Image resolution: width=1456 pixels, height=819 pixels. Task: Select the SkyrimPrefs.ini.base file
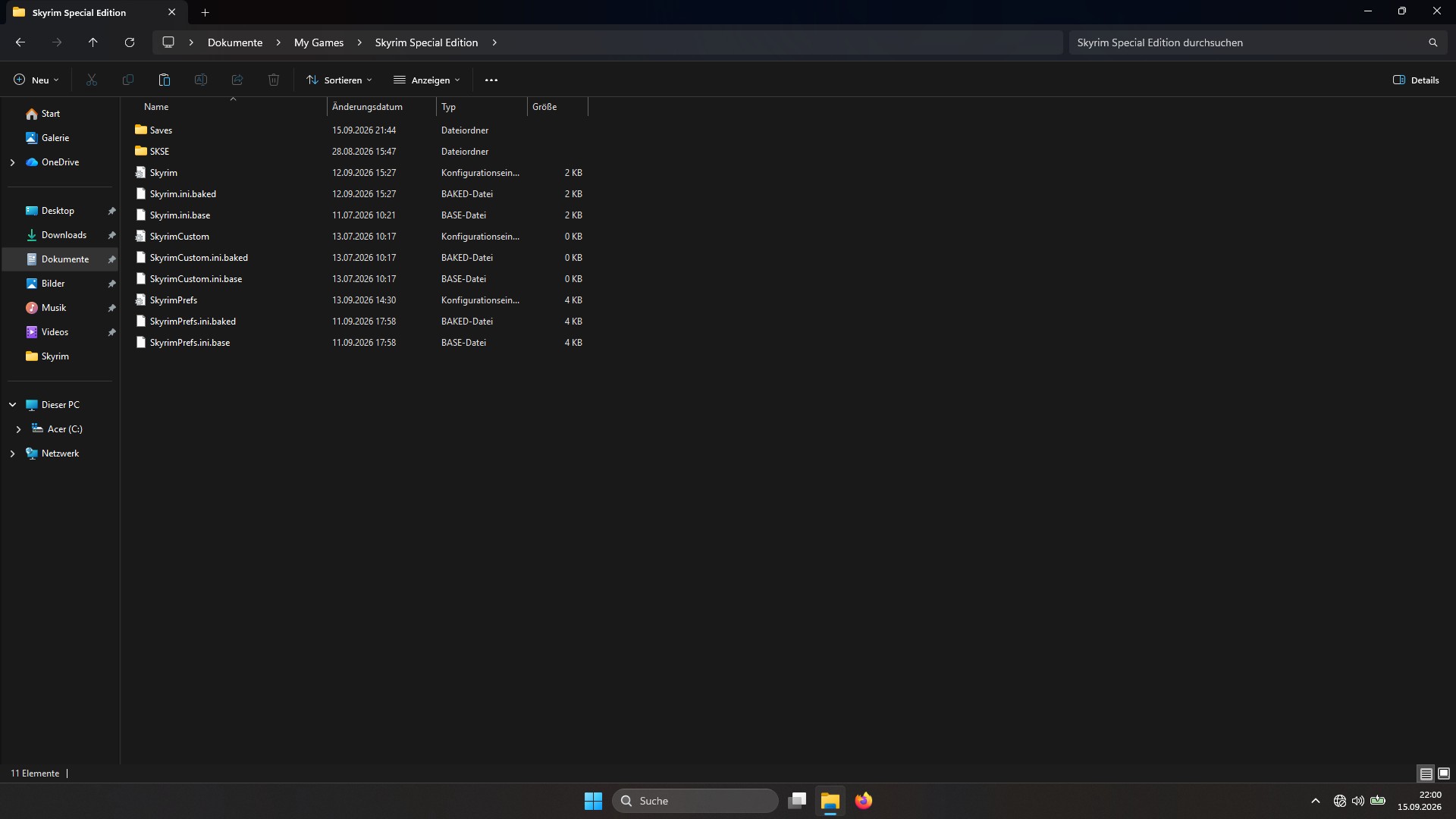360,343
